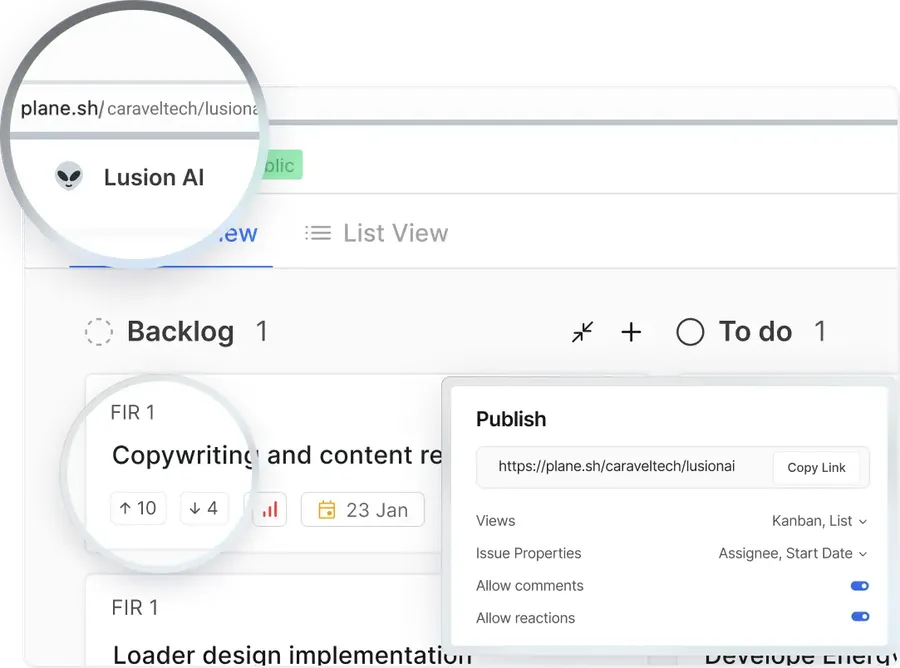Click the Backlog column heading
The height and width of the screenshot is (668, 900).
coord(180,332)
